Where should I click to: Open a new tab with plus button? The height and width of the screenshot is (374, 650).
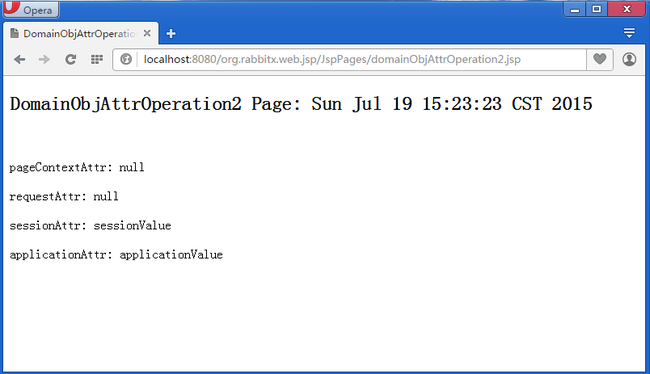pyautogui.click(x=171, y=34)
